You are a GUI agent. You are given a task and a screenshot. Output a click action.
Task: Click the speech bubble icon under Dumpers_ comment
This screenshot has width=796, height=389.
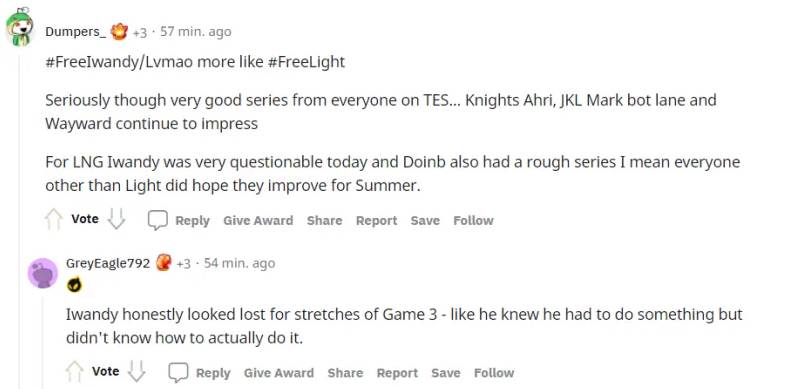(x=157, y=220)
